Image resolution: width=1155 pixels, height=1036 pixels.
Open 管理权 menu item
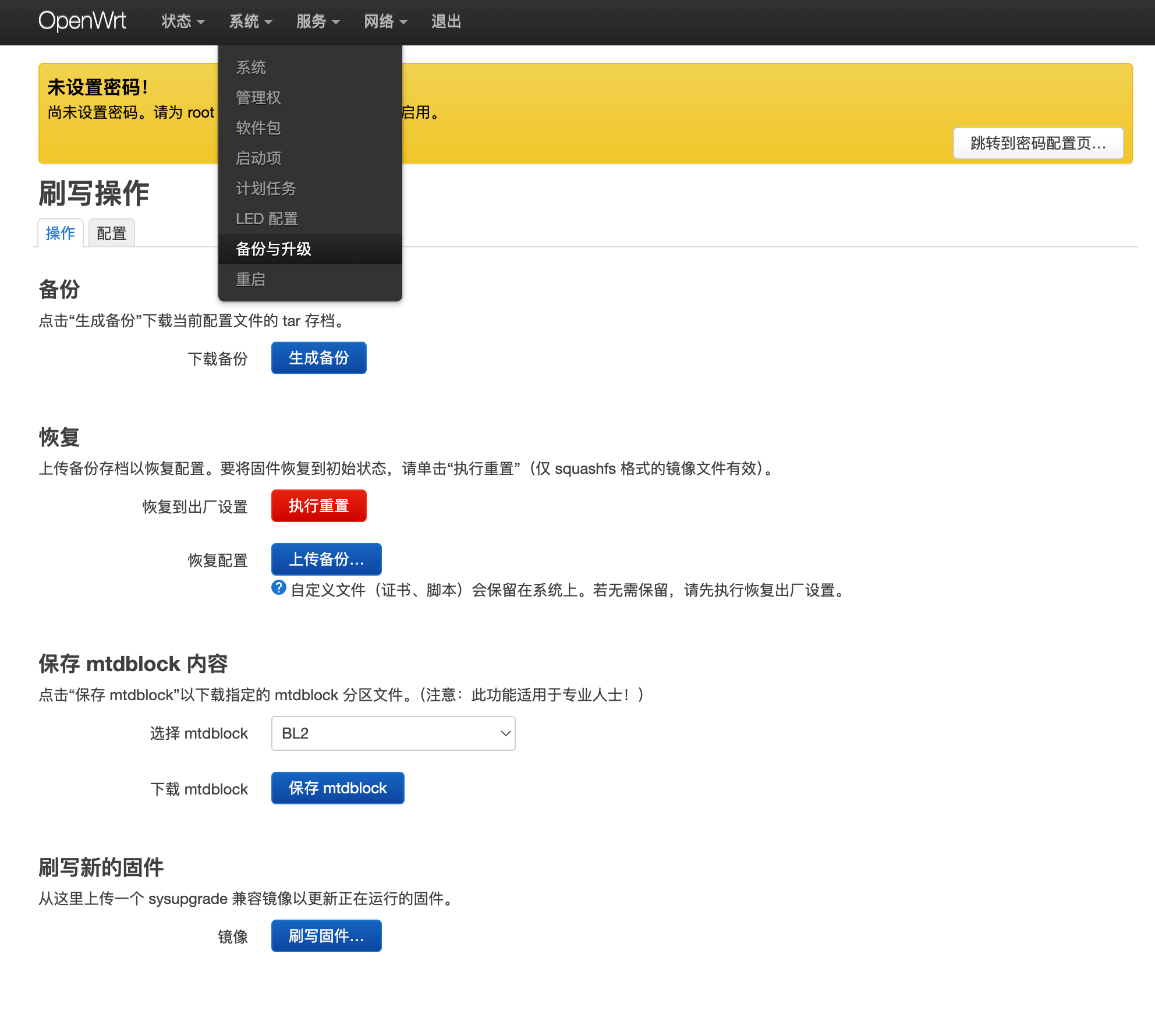click(x=258, y=98)
